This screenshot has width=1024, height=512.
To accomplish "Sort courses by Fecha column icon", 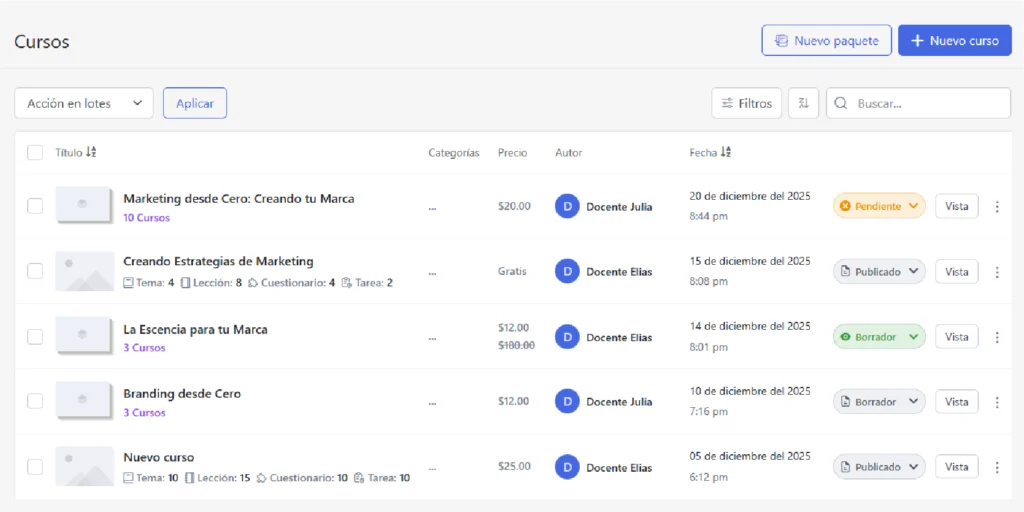I will [x=726, y=153].
